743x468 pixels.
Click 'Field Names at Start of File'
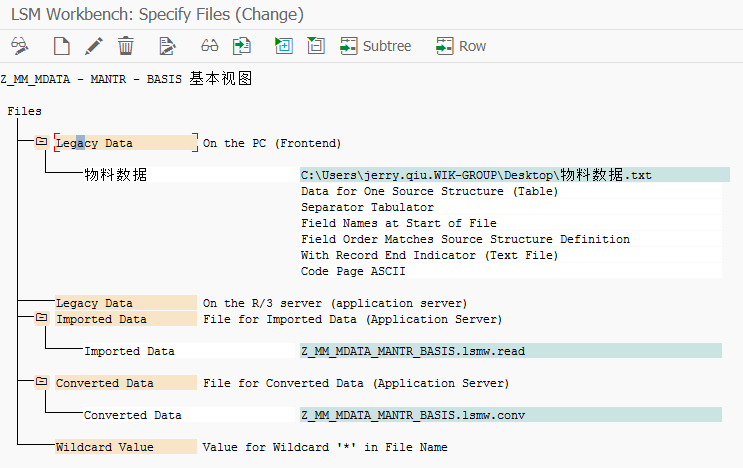(x=399, y=223)
